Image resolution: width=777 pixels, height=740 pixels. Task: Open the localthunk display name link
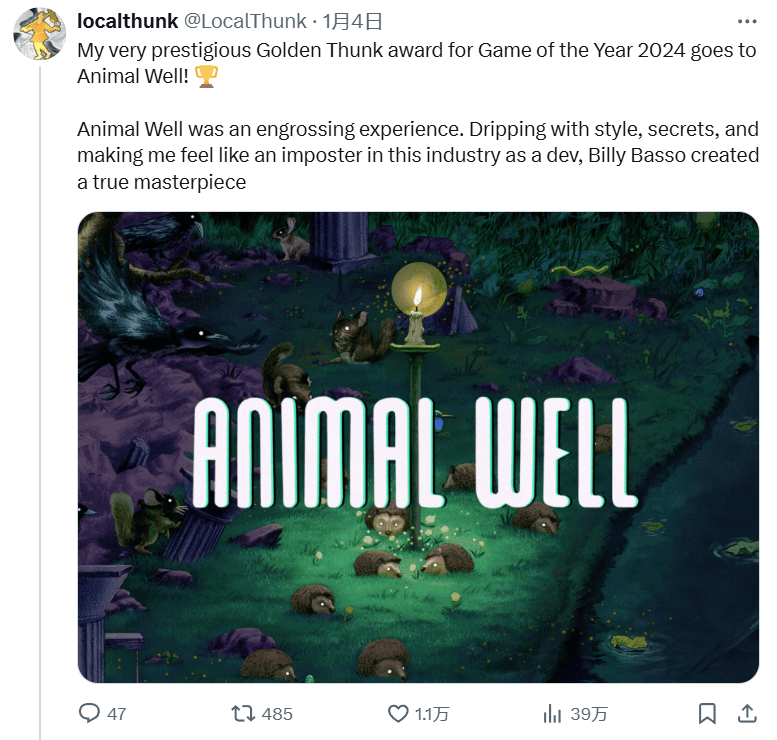pos(127,21)
